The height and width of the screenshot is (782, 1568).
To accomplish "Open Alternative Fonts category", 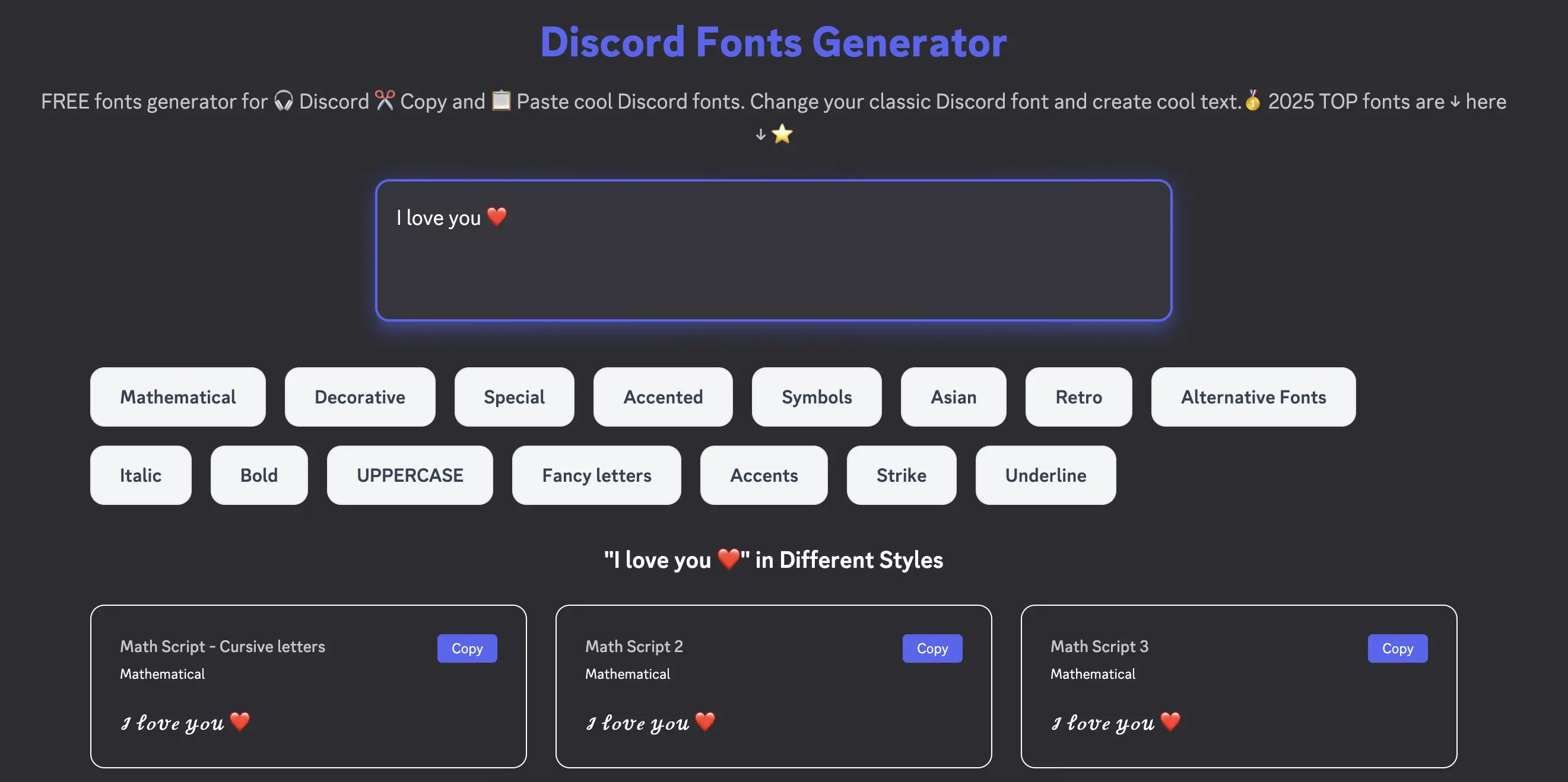I will (1253, 397).
